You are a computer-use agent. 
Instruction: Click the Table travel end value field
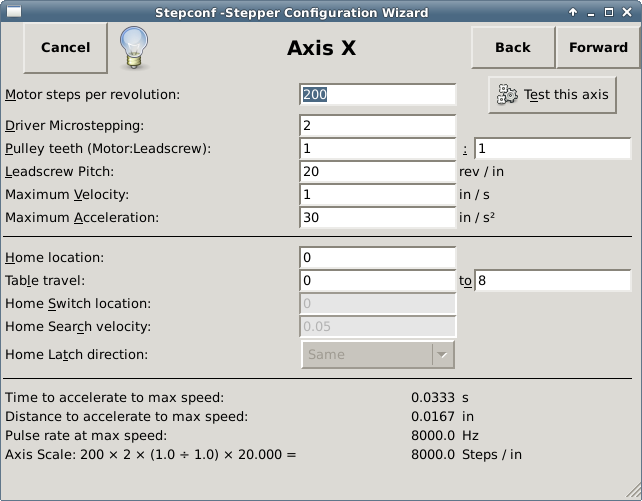pos(552,281)
